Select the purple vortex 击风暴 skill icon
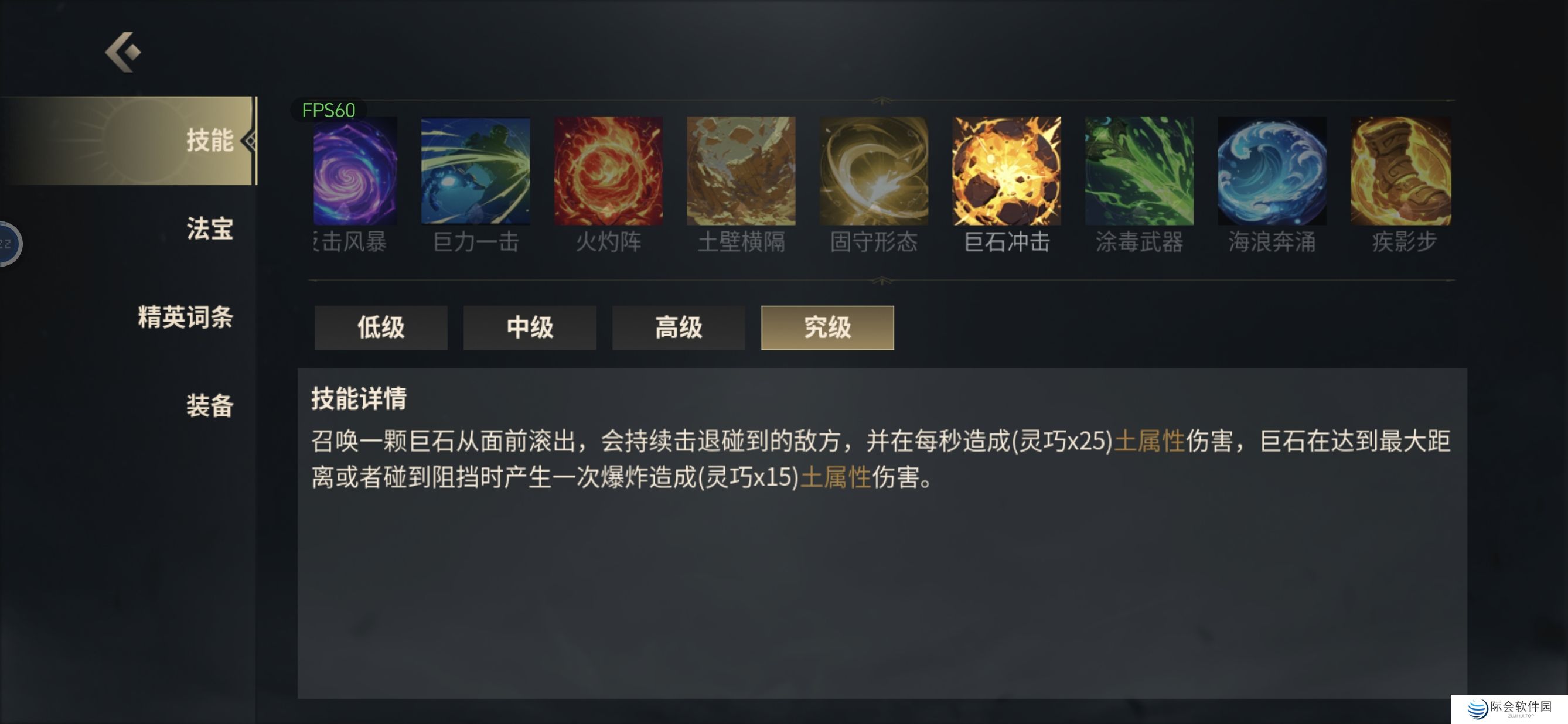This screenshot has width=1568, height=724. click(355, 171)
